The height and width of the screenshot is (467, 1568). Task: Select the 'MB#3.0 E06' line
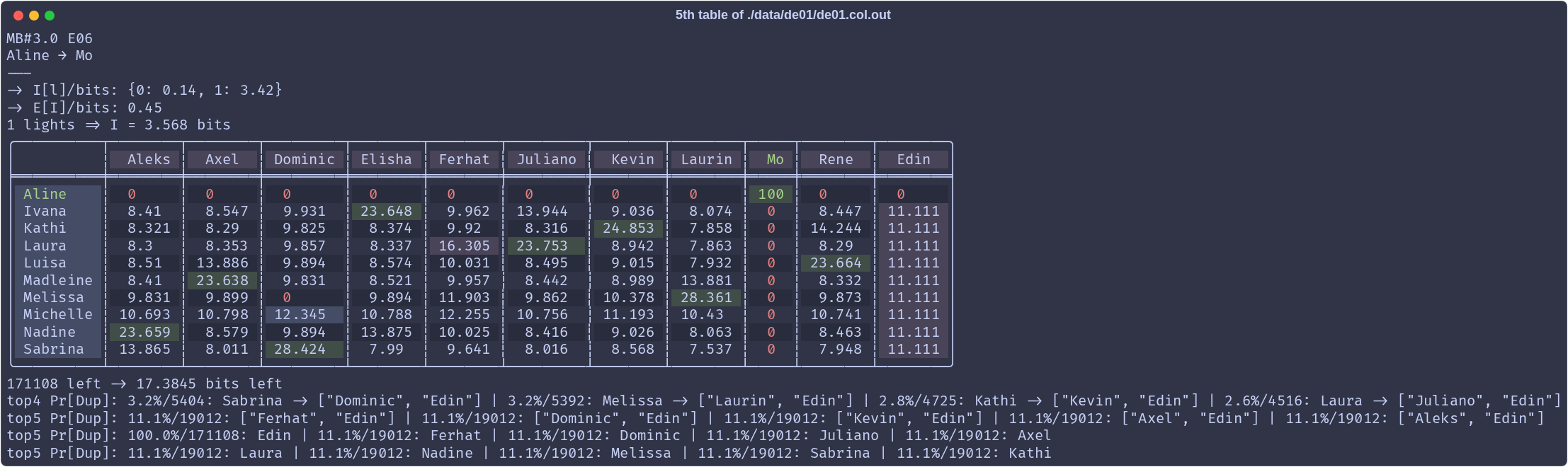pos(50,38)
